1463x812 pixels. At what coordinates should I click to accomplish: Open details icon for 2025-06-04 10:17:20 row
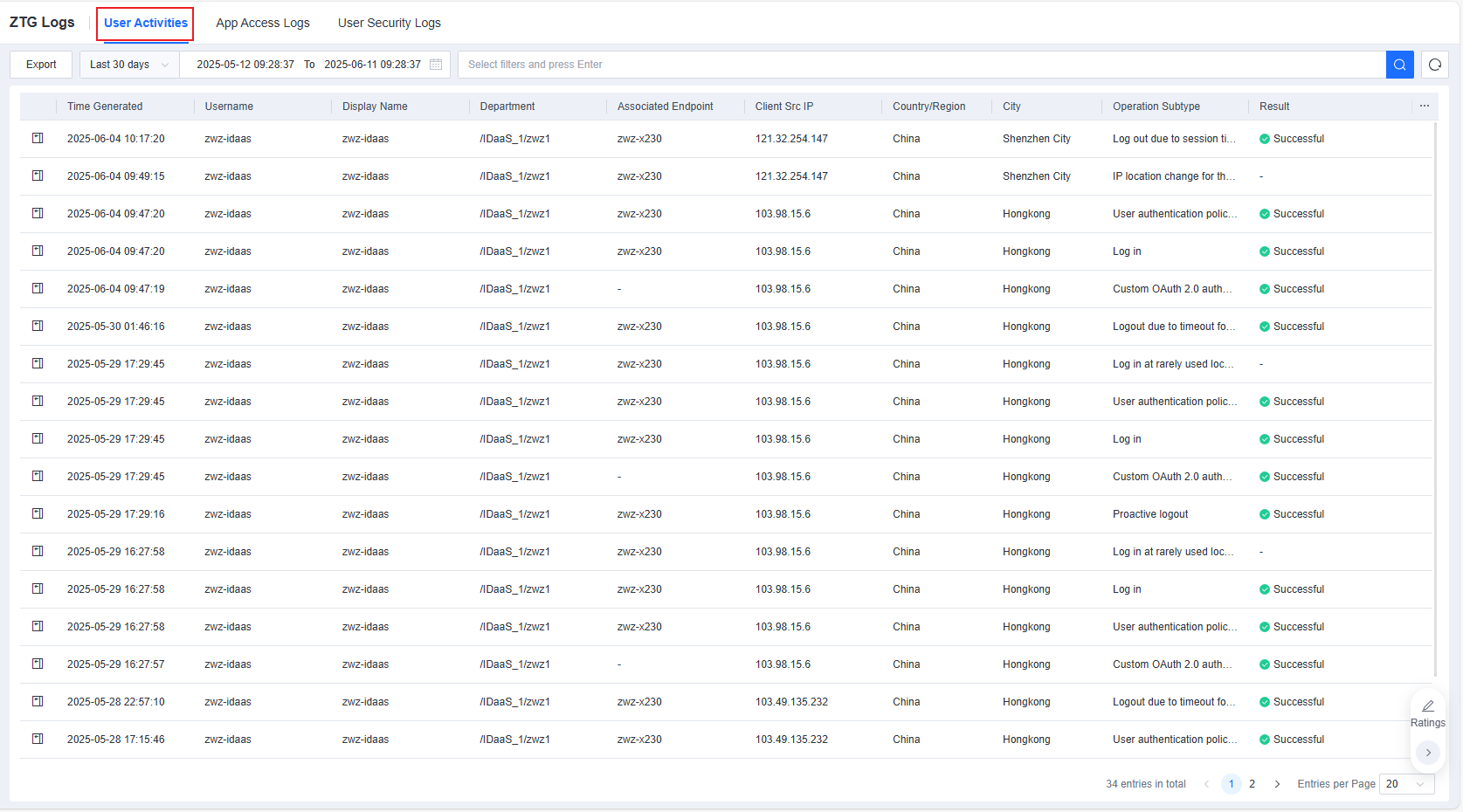coord(38,138)
